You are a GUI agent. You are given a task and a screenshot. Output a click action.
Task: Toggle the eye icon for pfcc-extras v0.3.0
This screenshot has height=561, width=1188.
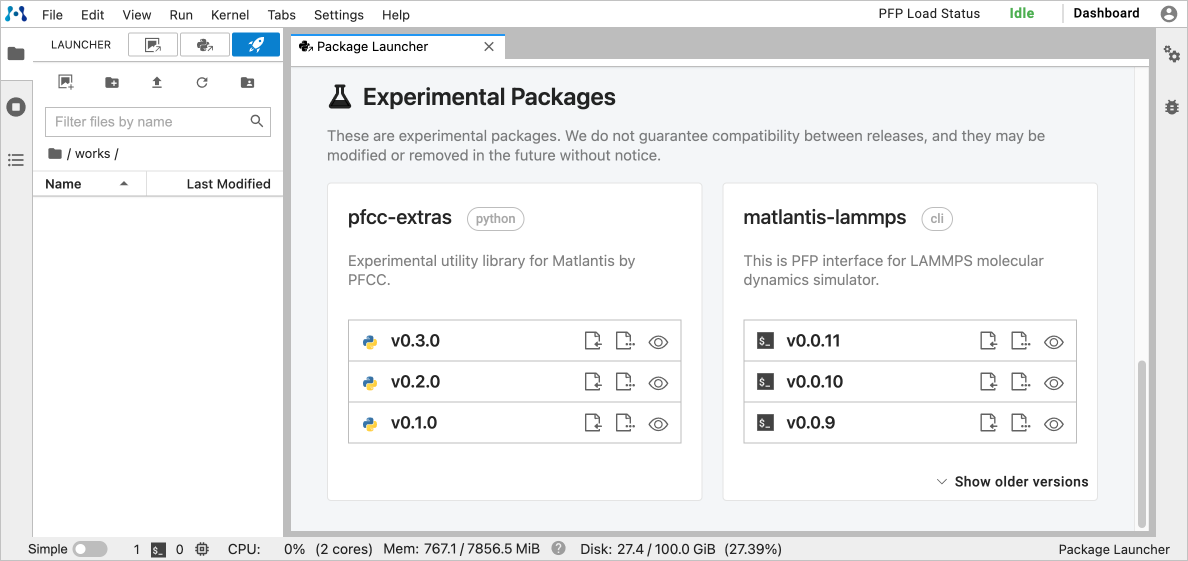click(658, 342)
